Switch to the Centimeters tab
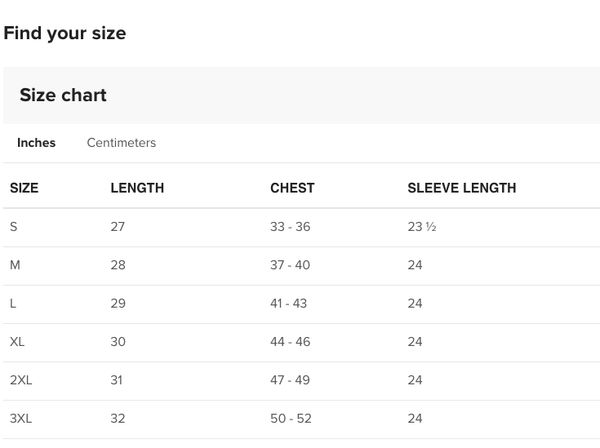 pos(121,143)
